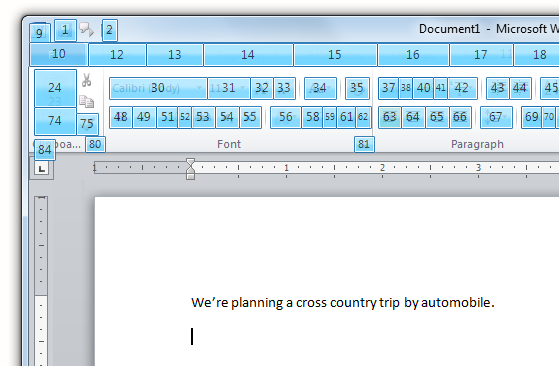The height and width of the screenshot is (366, 559).
Task: Switch to the Home tab
Action: [x=117, y=55]
